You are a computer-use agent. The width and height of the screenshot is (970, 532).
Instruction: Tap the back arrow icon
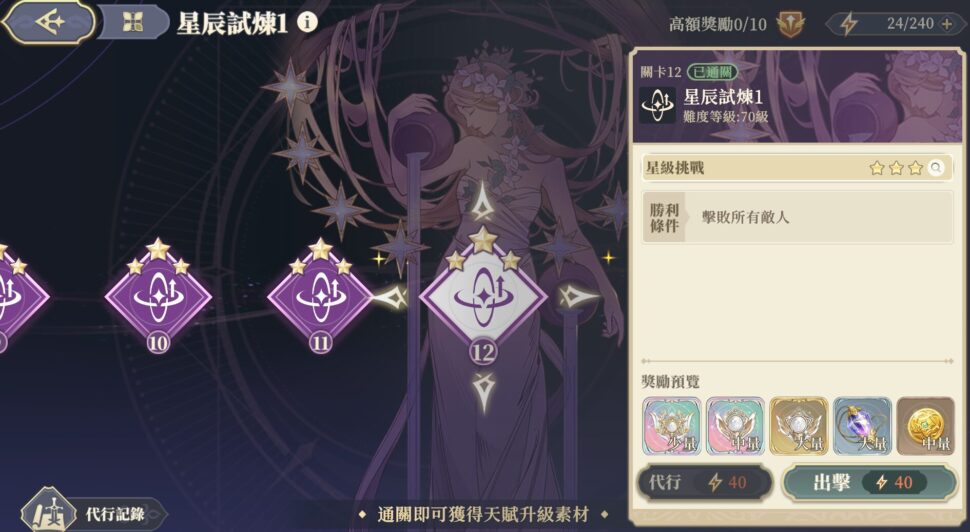pos(49,22)
